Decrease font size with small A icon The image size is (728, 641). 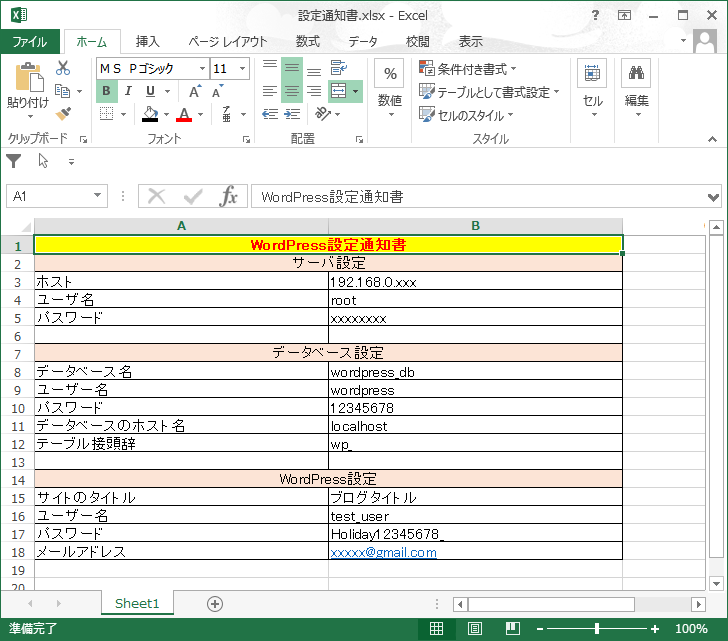point(217,91)
